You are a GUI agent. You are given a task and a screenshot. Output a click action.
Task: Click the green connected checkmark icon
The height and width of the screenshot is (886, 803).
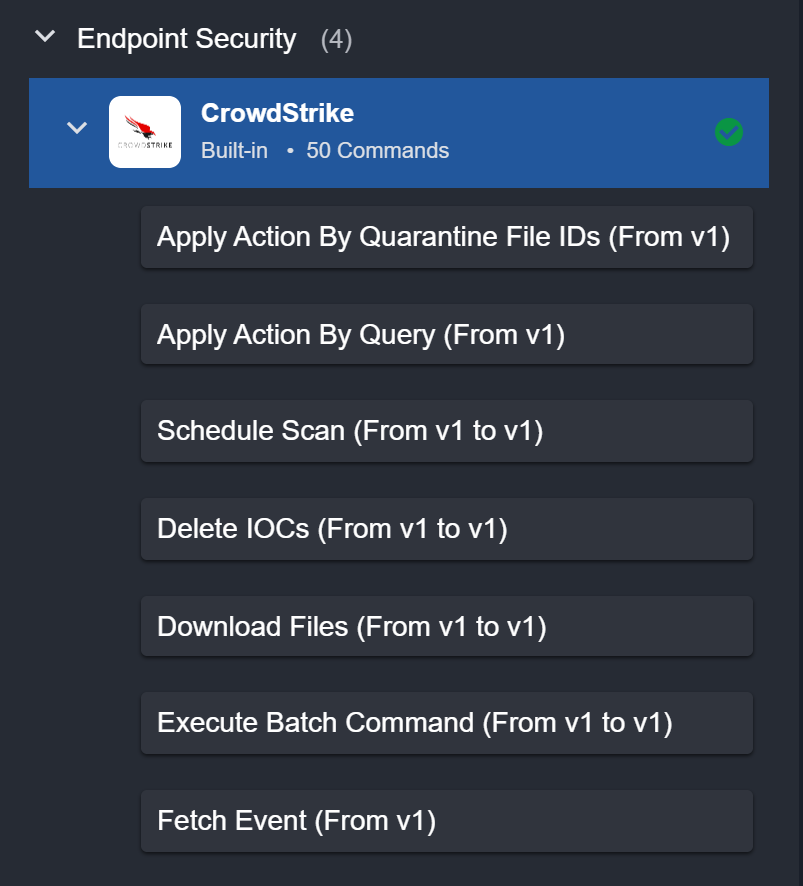click(729, 132)
